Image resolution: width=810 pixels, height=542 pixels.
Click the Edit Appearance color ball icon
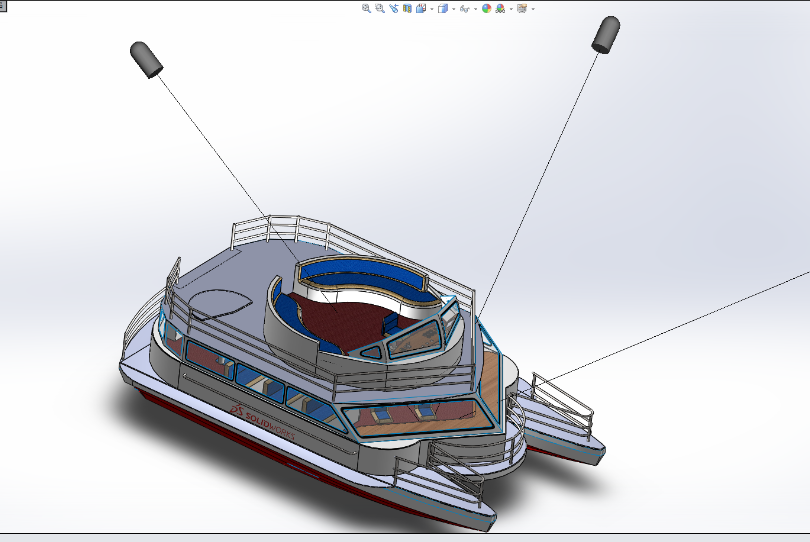pyautogui.click(x=487, y=8)
